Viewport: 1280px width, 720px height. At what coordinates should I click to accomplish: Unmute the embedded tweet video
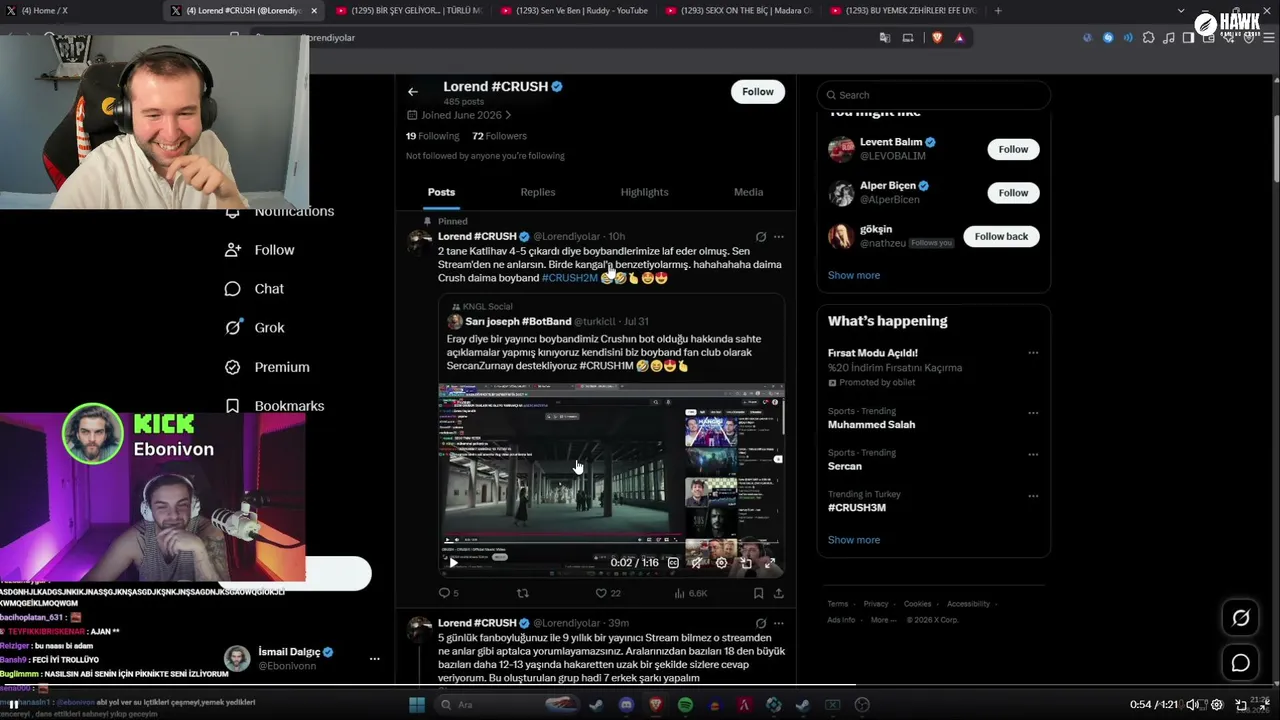point(697,563)
